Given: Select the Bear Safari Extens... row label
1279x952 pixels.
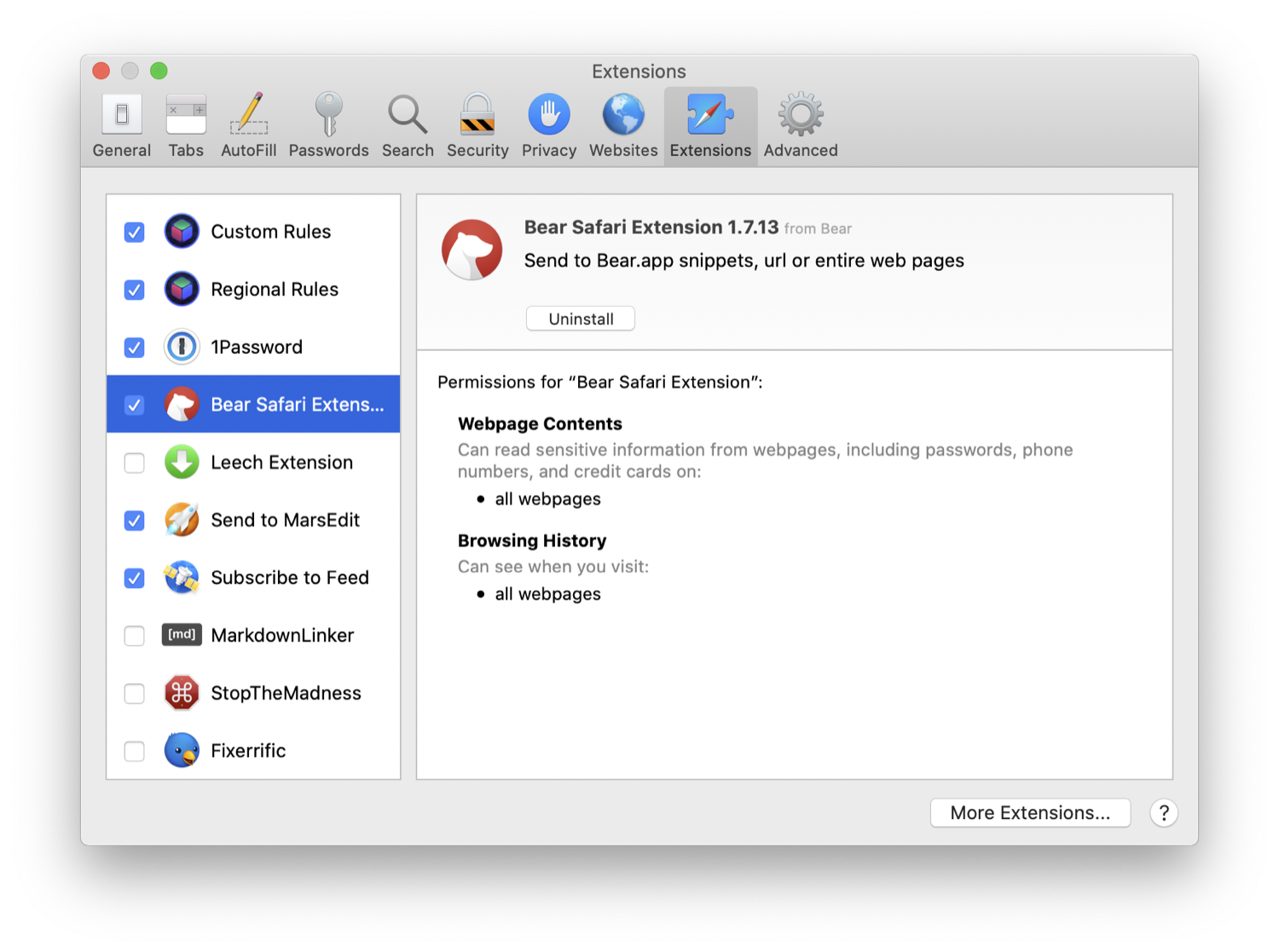Looking at the screenshot, I should 298,405.
